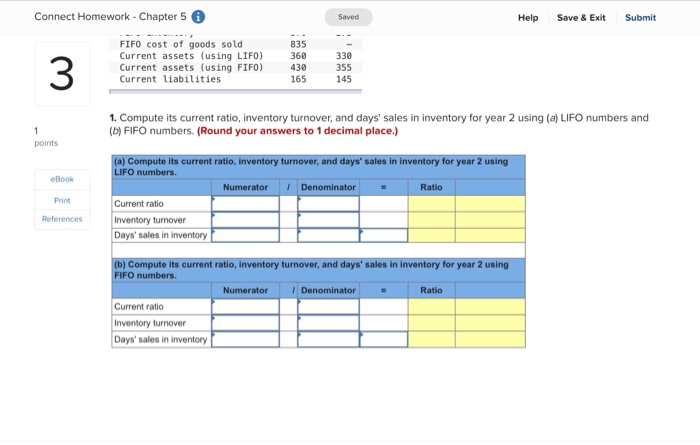The height and width of the screenshot is (445, 700).
Task: Open FIFO Inventory turnover denominator dropdown
Action: tap(328, 323)
